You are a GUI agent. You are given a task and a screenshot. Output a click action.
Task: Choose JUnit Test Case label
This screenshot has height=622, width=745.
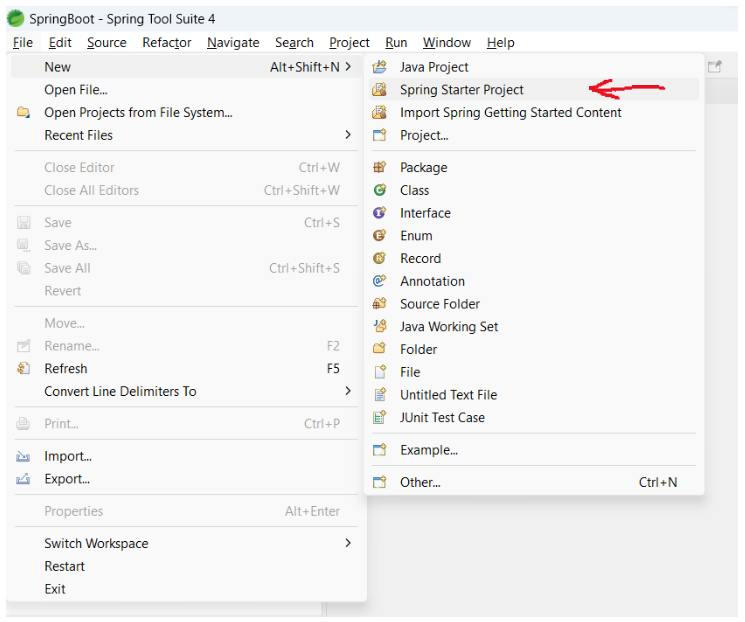tap(442, 418)
